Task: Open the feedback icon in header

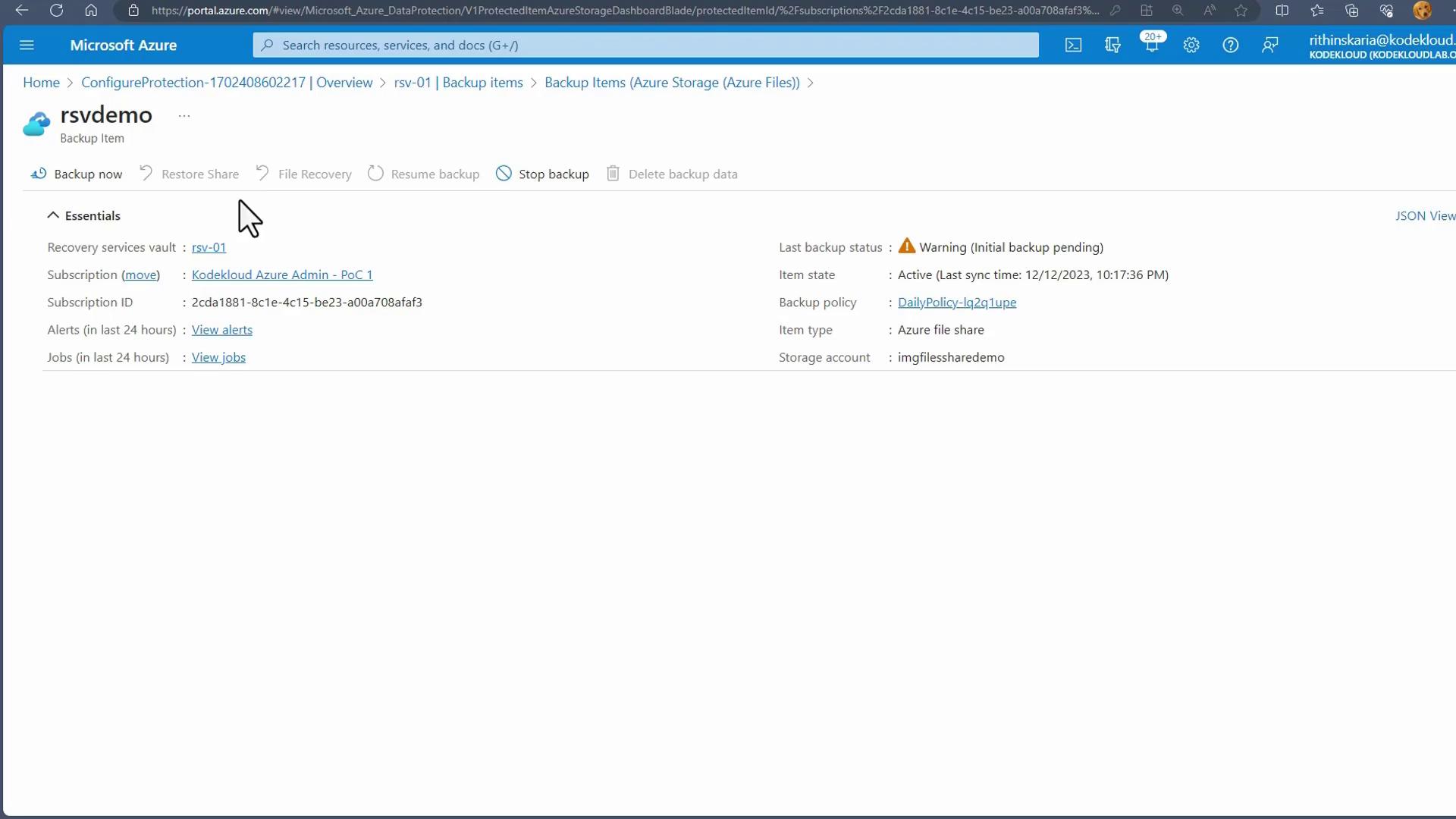Action: tap(1269, 45)
